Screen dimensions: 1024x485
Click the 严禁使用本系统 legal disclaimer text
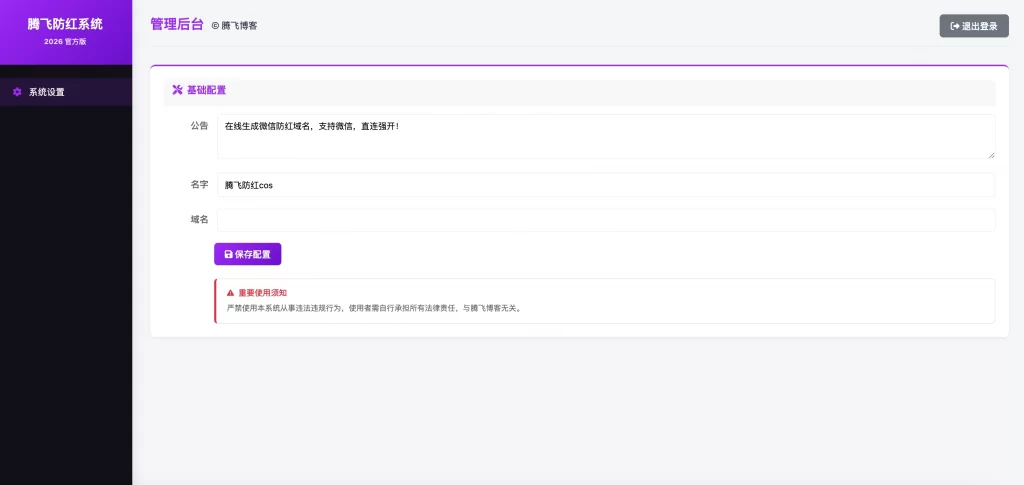[x=374, y=308]
